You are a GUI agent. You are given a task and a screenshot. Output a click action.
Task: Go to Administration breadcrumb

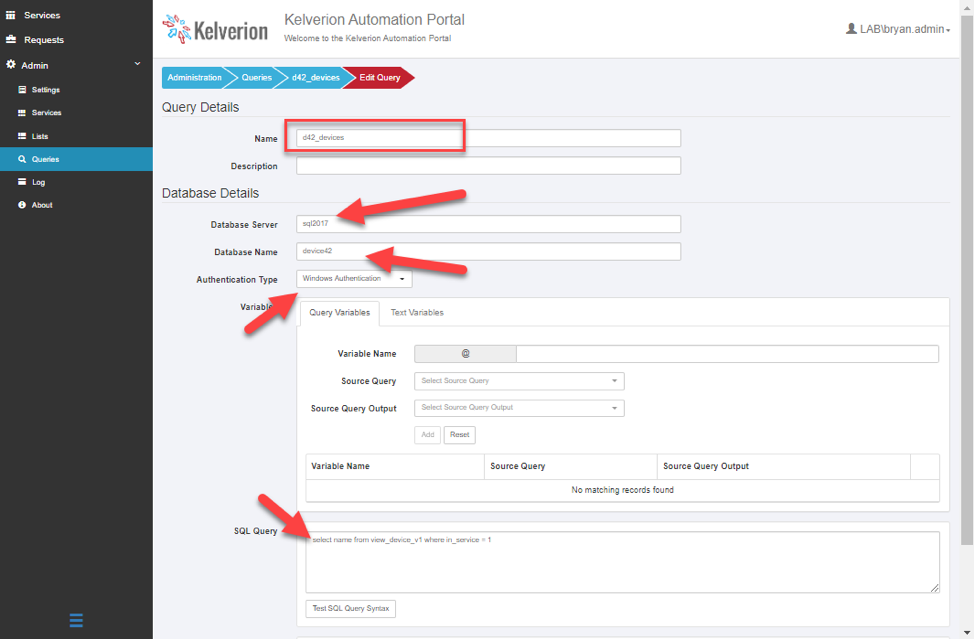click(195, 78)
